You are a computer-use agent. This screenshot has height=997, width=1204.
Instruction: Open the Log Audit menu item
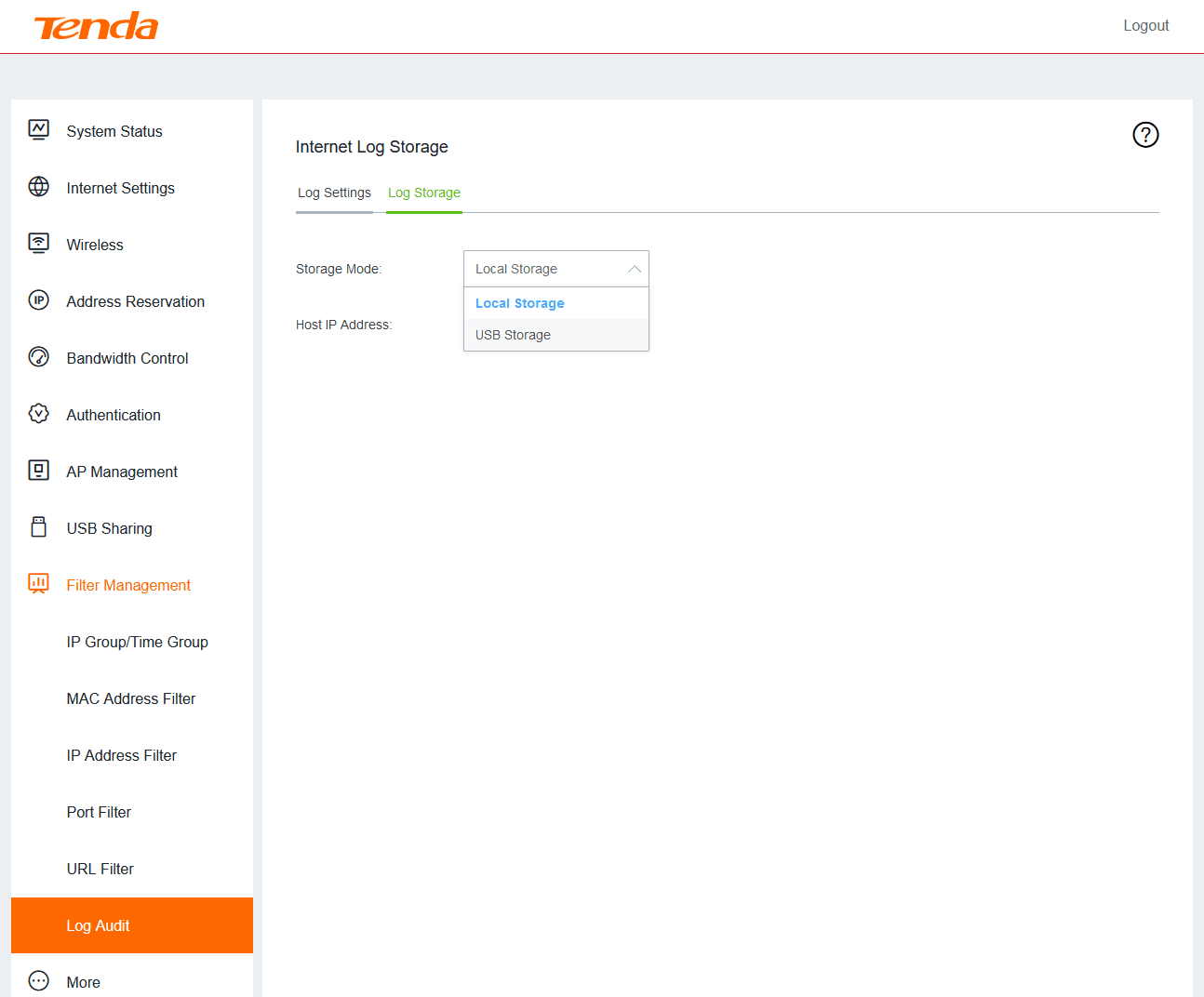click(98, 925)
